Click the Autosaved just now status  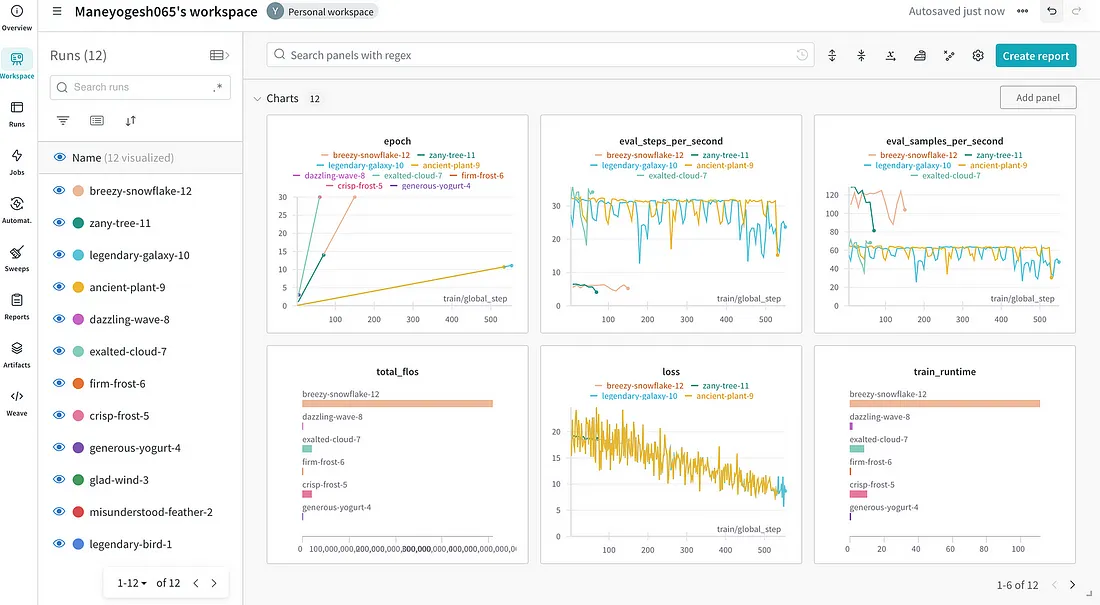(956, 11)
